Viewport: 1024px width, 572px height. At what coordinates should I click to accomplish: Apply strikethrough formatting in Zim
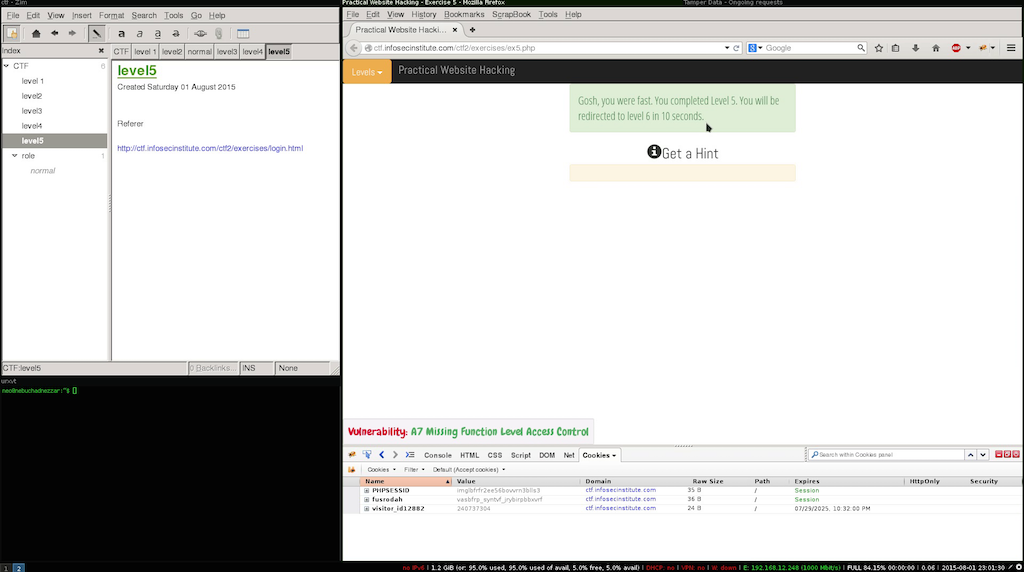pyautogui.click(x=176, y=33)
